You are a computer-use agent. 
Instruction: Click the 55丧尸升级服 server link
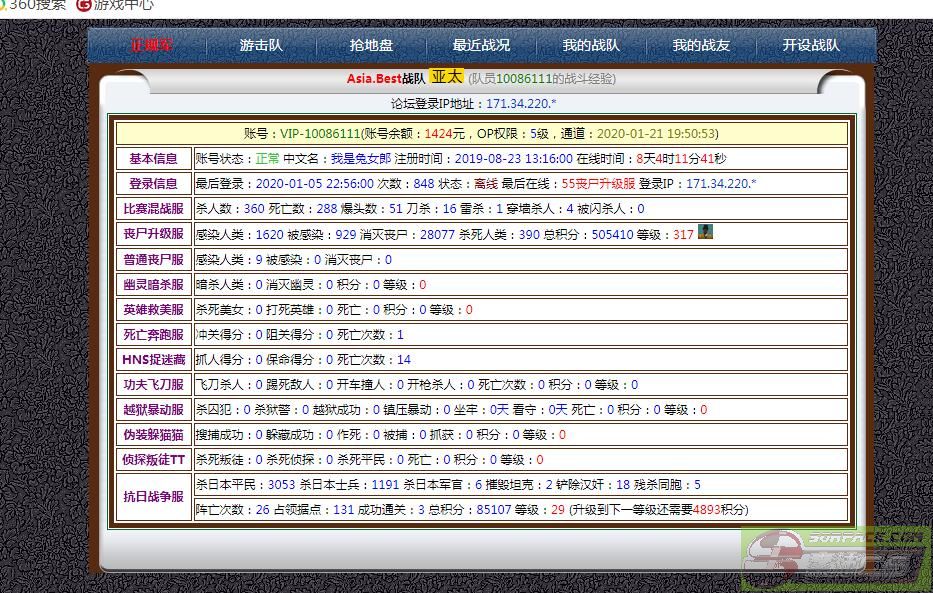point(598,184)
